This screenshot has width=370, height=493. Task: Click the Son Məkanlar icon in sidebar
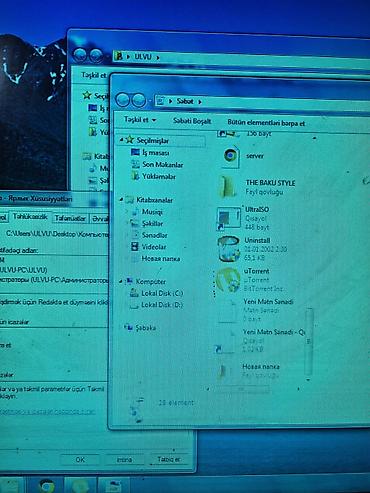[135, 164]
